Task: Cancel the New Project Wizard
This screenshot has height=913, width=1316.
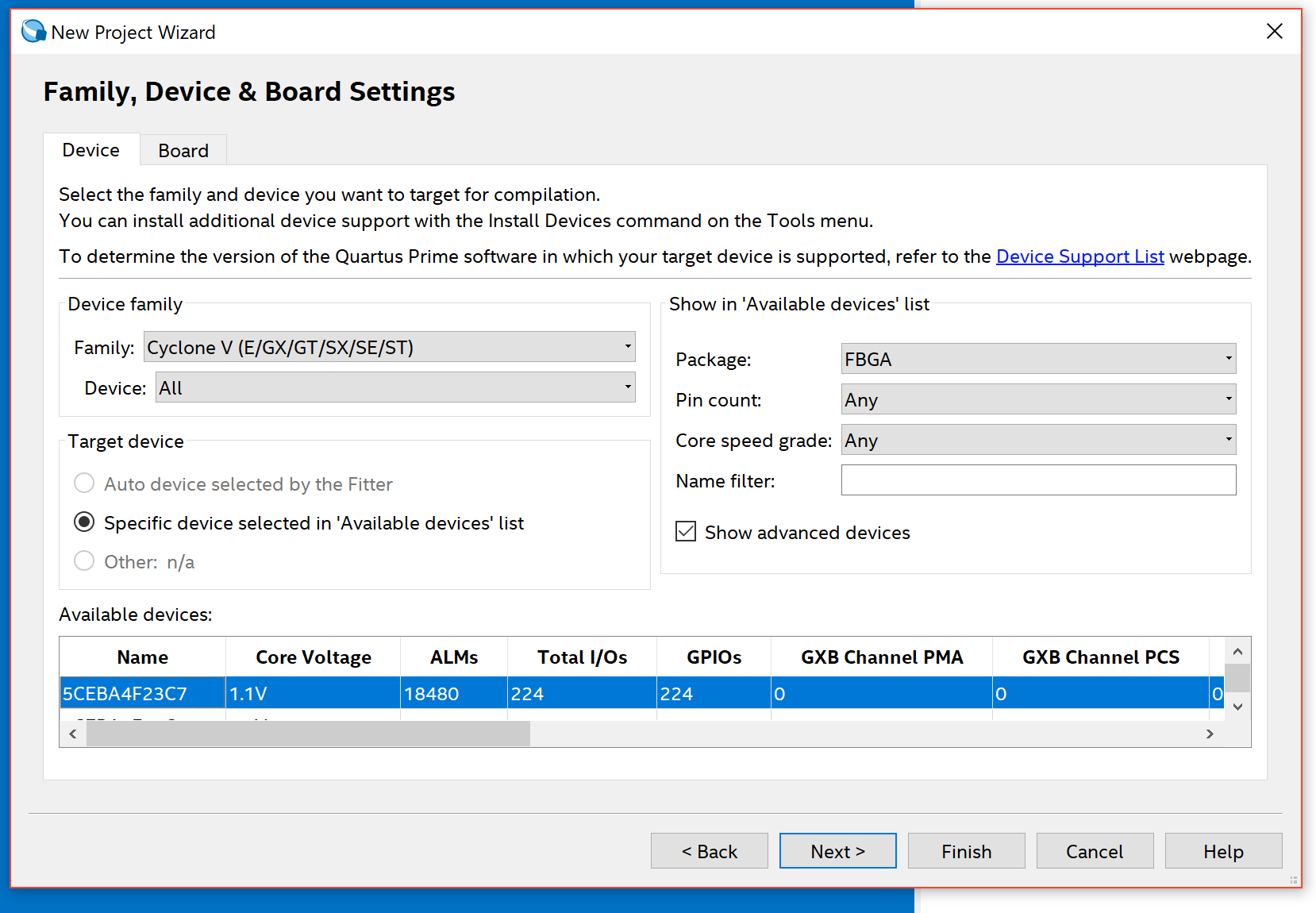Action: 1095,851
